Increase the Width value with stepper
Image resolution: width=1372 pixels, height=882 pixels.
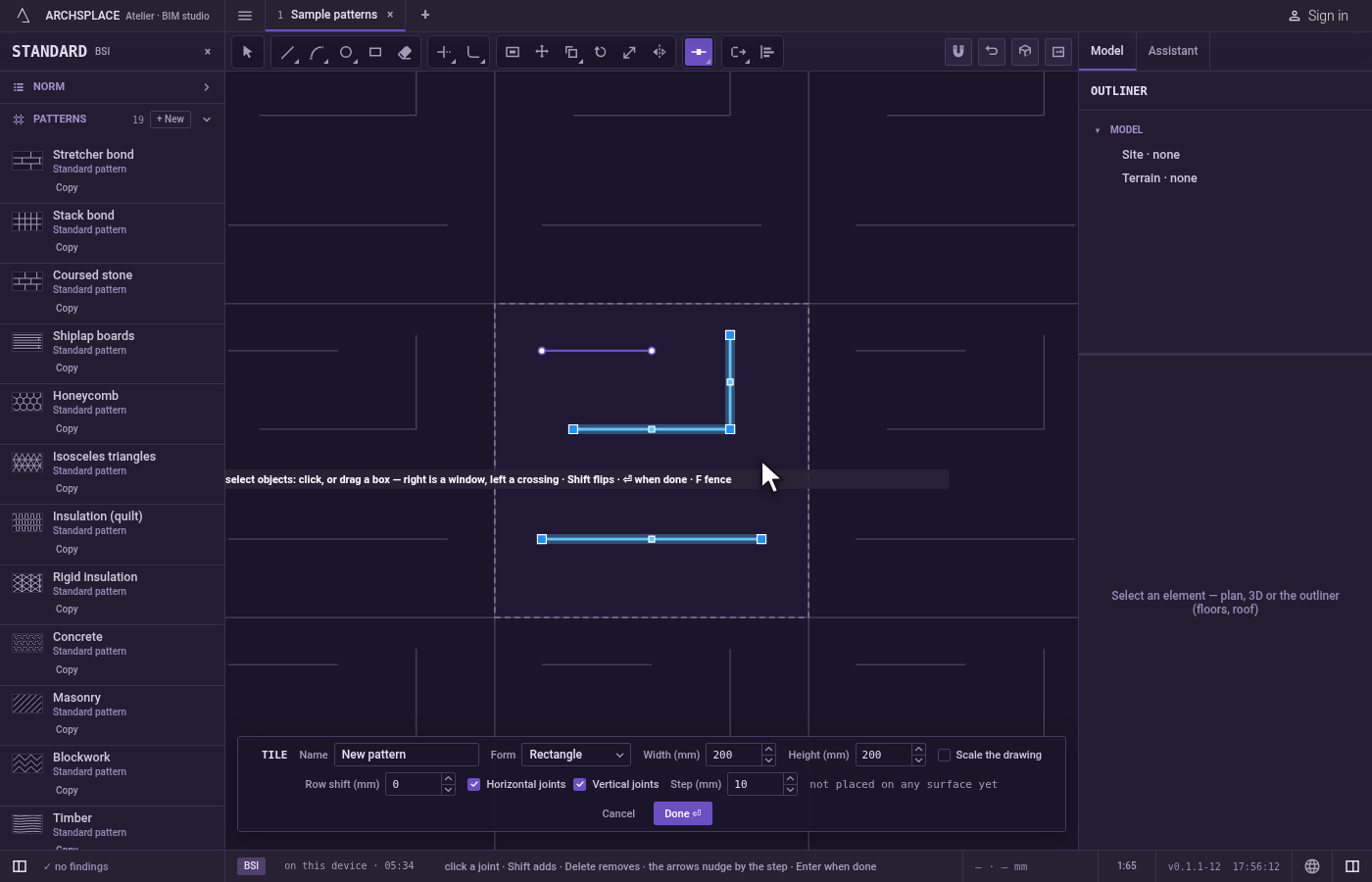(x=768, y=750)
